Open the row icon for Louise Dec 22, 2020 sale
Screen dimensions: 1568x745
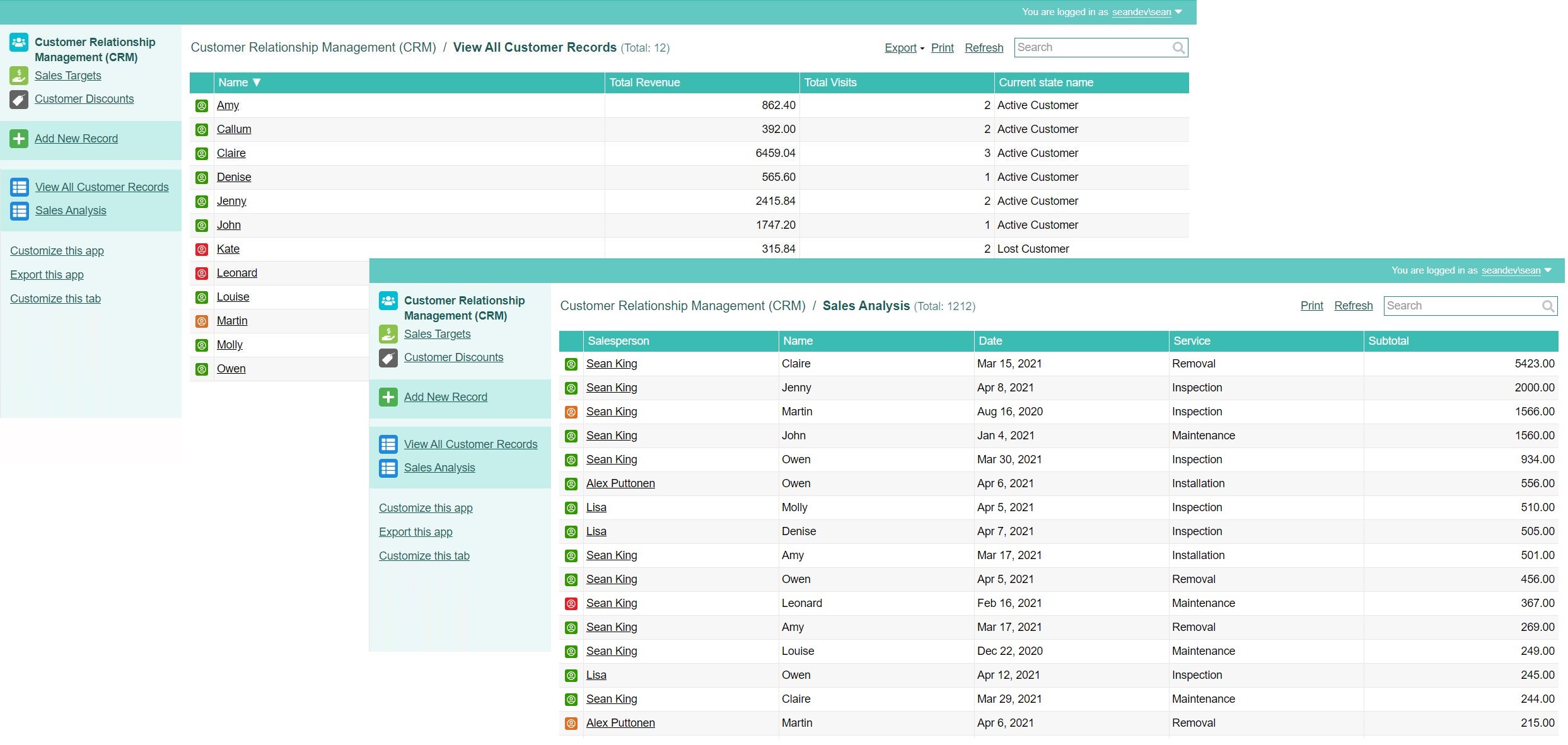pos(571,652)
